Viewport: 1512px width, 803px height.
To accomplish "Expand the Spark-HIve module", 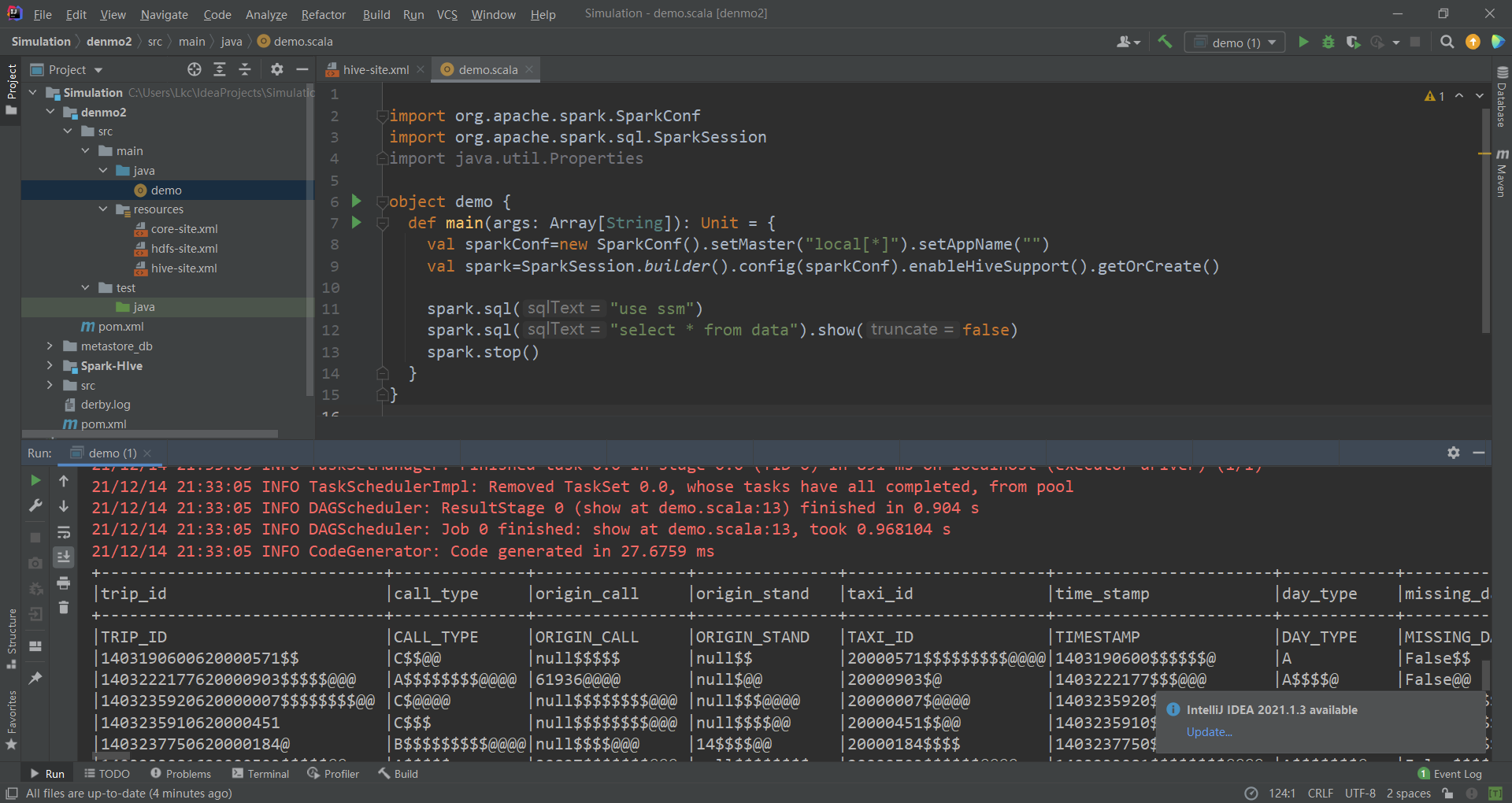I will click(x=50, y=365).
